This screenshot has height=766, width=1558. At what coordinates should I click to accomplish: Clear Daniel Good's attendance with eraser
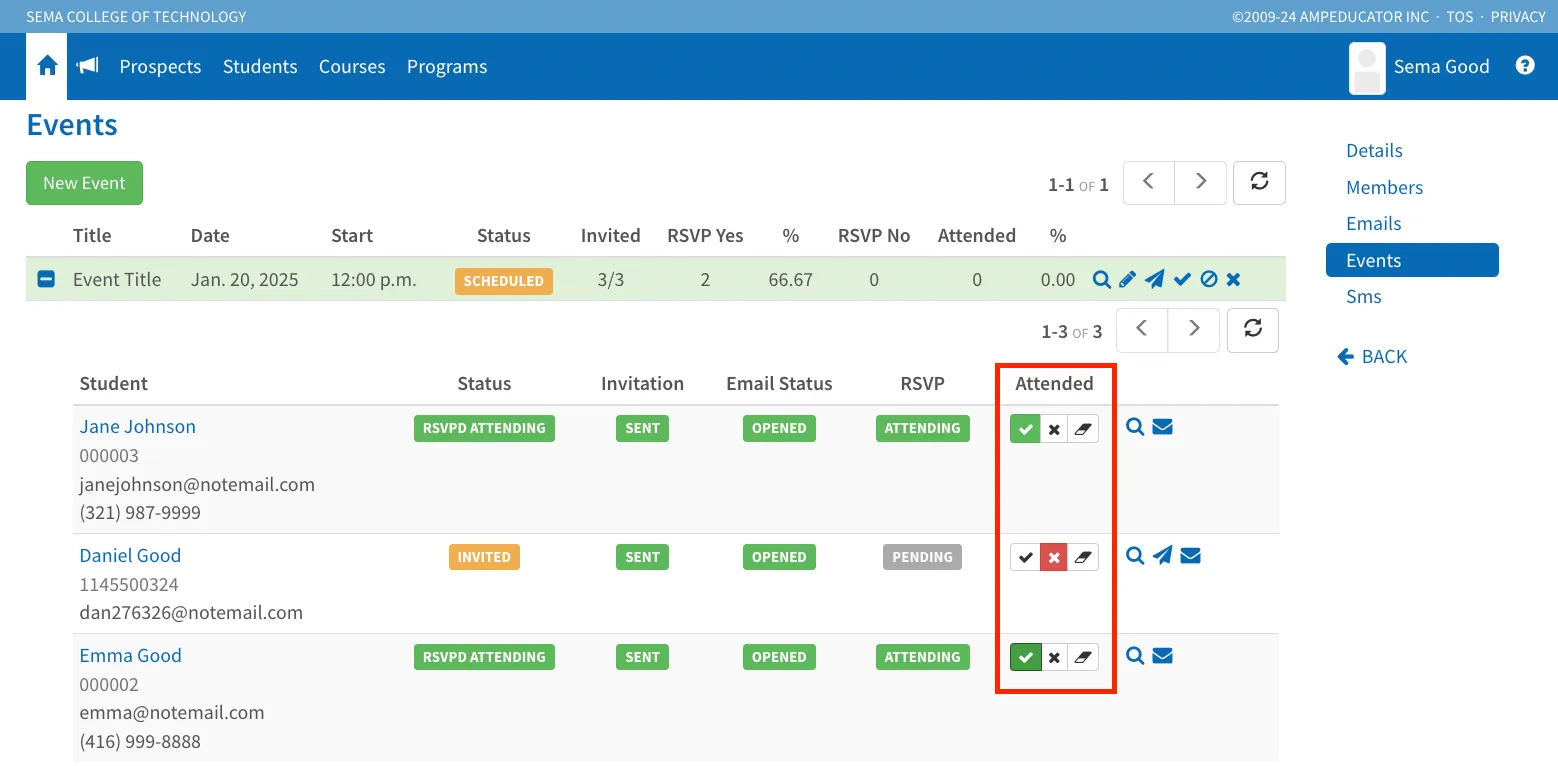point(1083,557)
